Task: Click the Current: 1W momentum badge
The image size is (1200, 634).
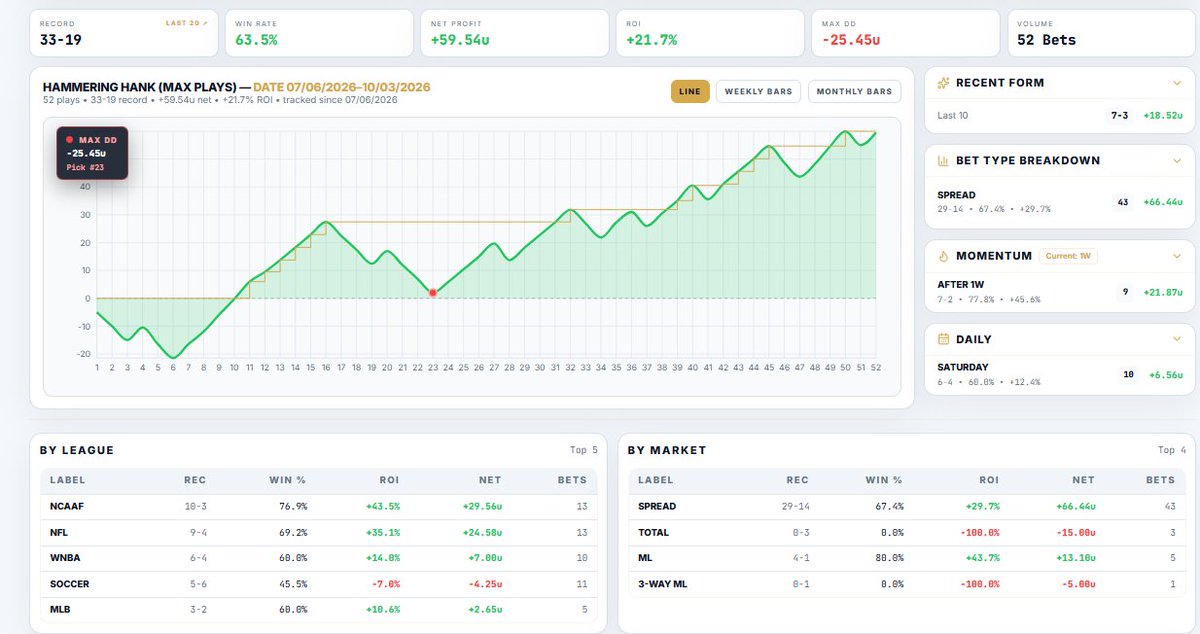Action: point(1068,256)
